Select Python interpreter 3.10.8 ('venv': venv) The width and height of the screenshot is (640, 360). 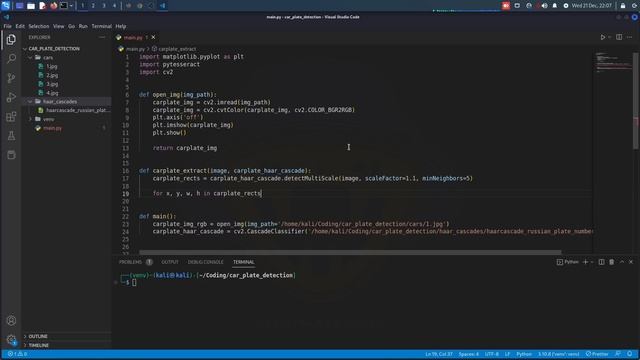coord(558,354)
